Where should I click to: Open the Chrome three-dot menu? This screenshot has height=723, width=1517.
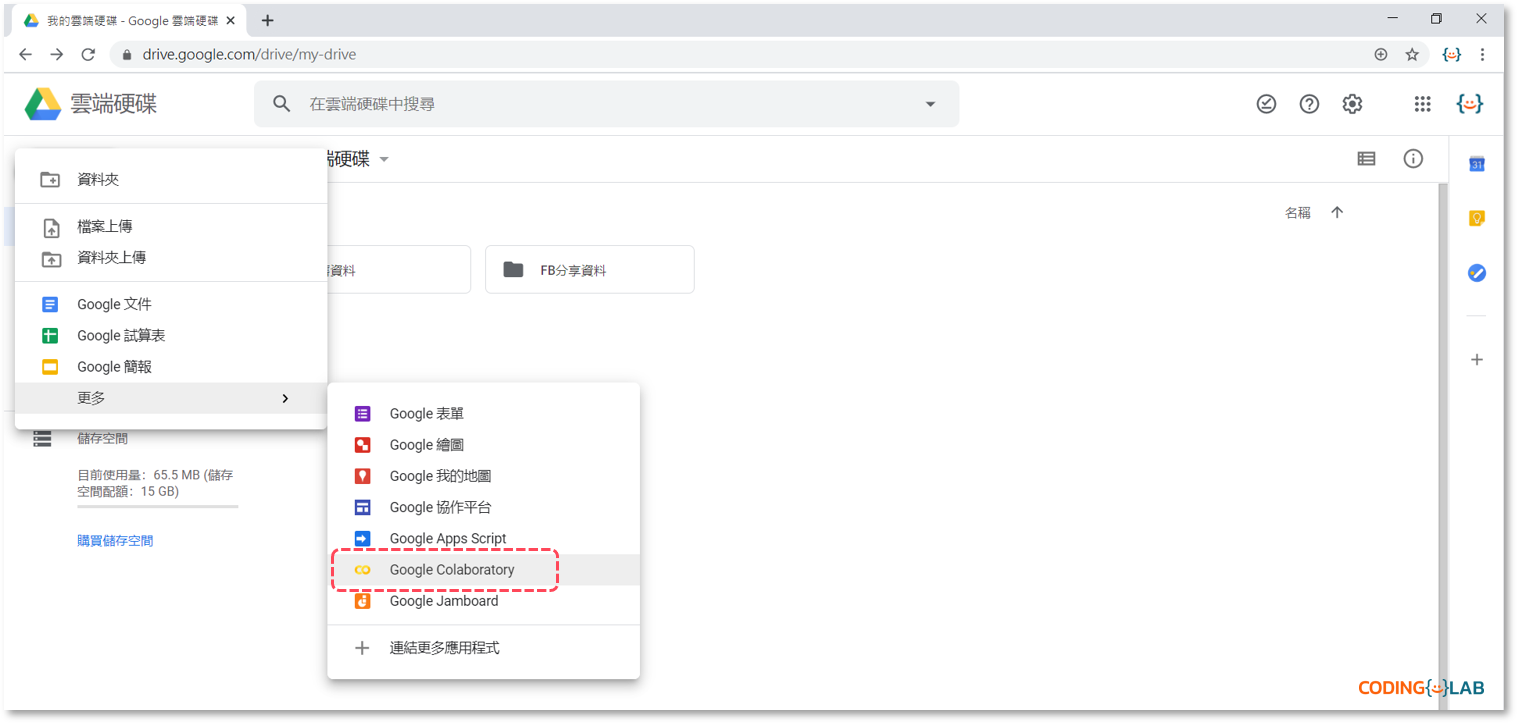1482,55
